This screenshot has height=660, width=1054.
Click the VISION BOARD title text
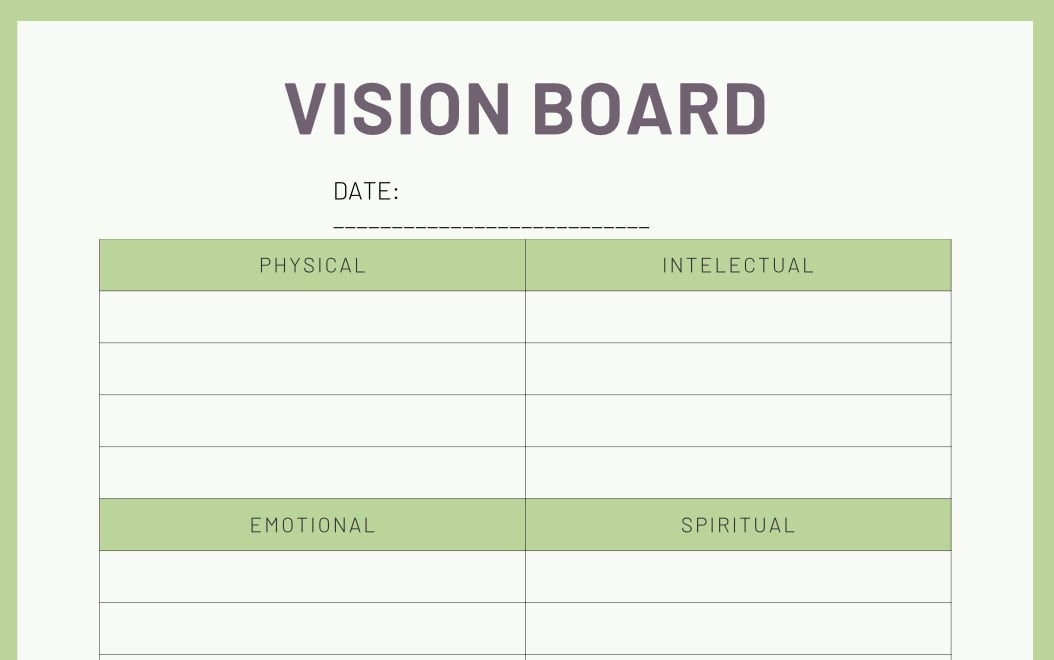click(x=526, y=108)
